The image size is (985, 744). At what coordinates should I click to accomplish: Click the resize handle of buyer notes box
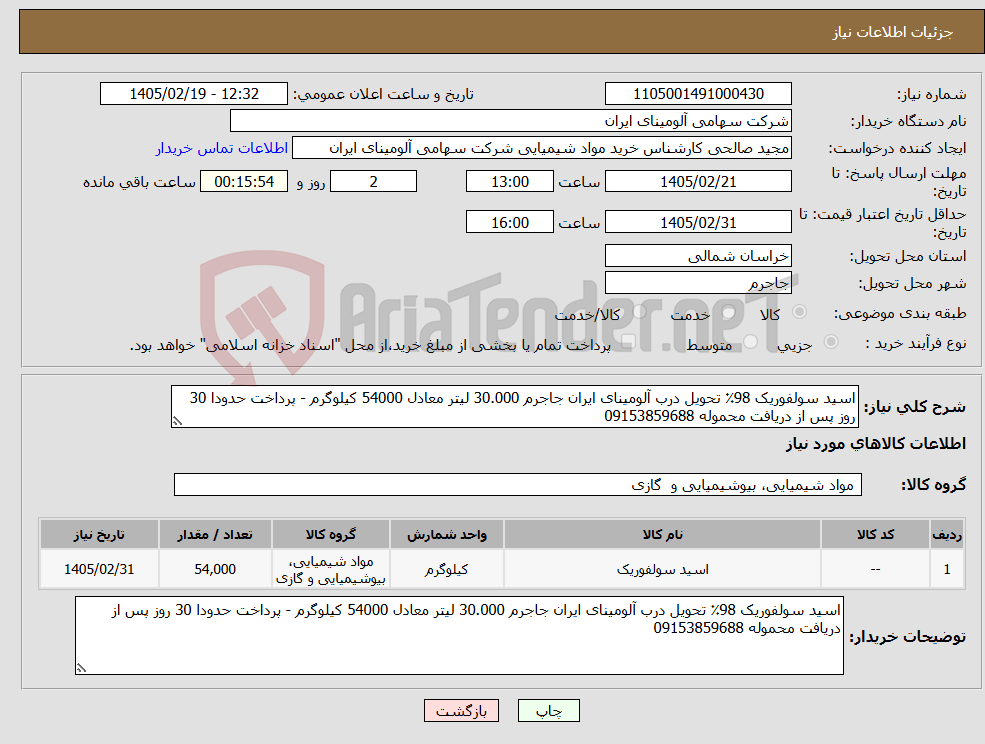click(81, 669)
